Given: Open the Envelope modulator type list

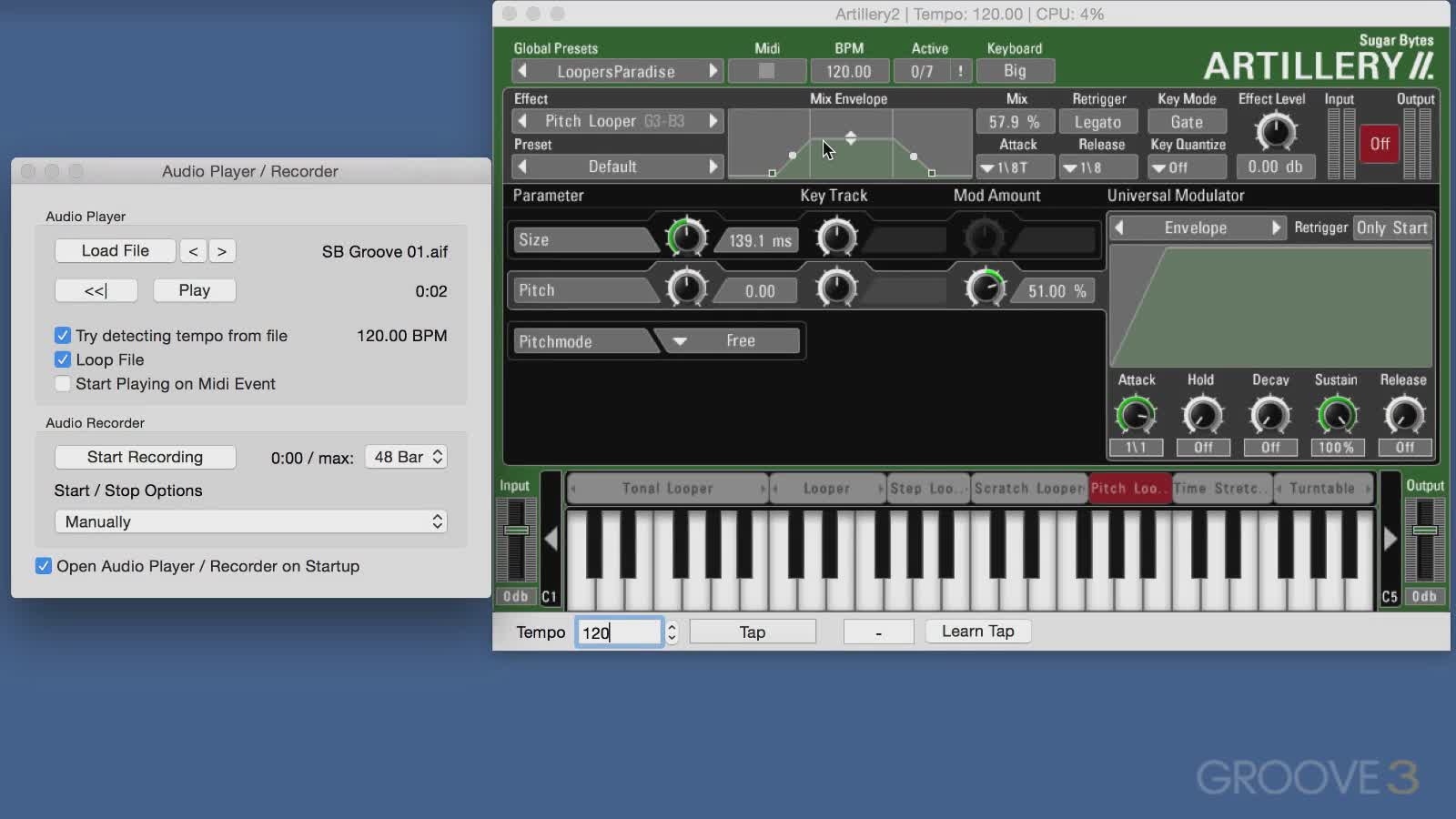Looking at the screenshot, I should coord(1196,227).
